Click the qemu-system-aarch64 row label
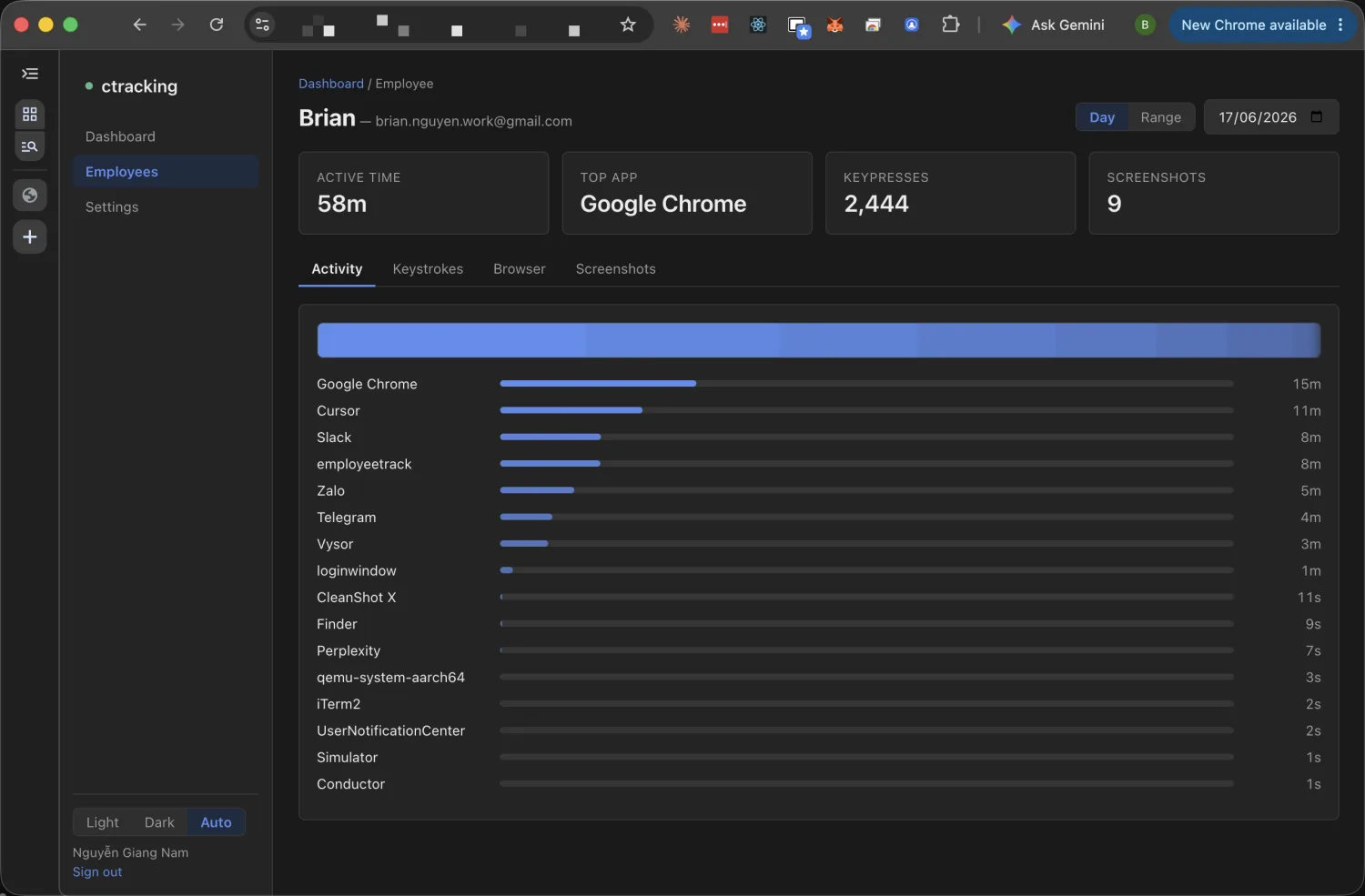 [x=390, y=678]
